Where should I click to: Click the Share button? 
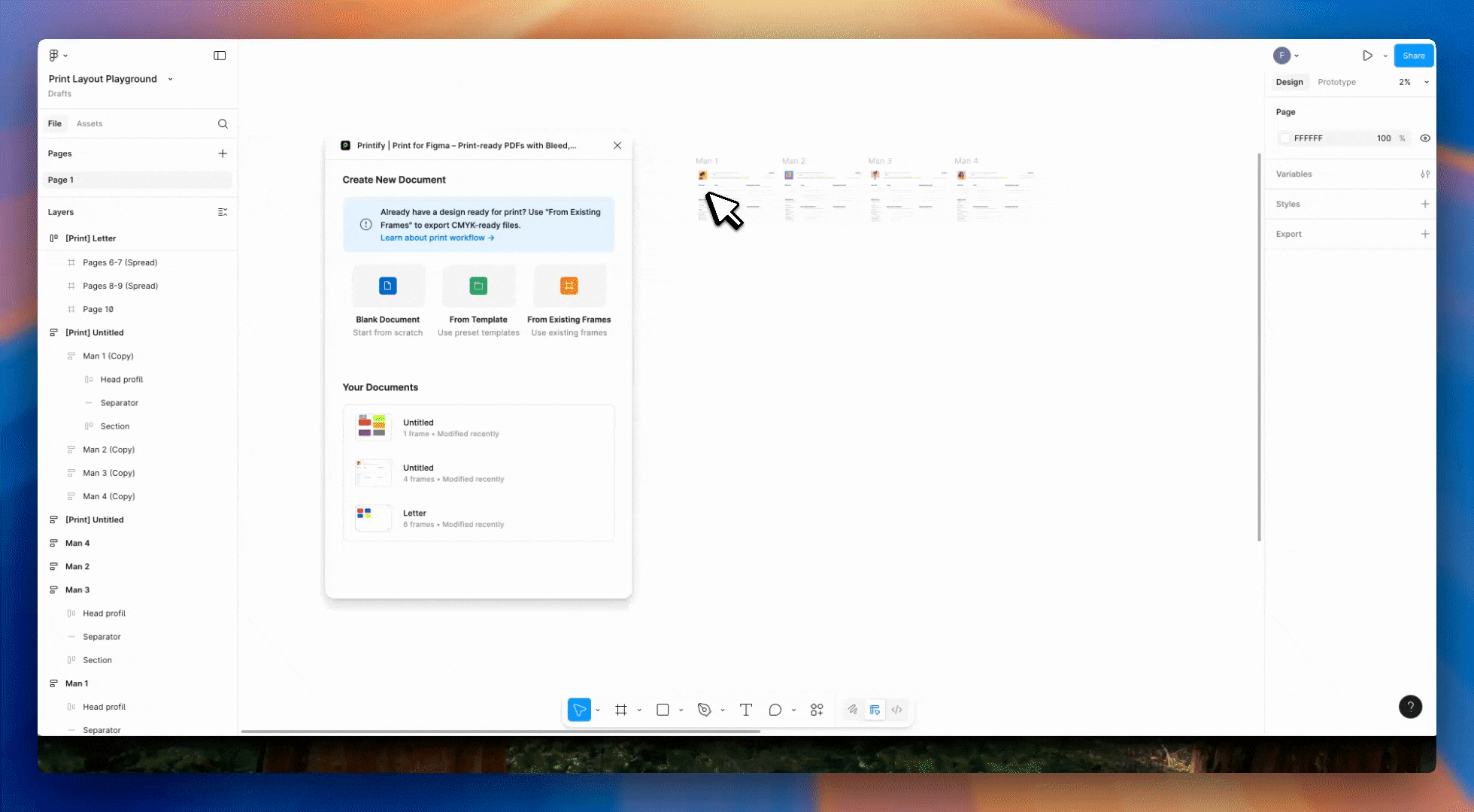click(1413, 55)
